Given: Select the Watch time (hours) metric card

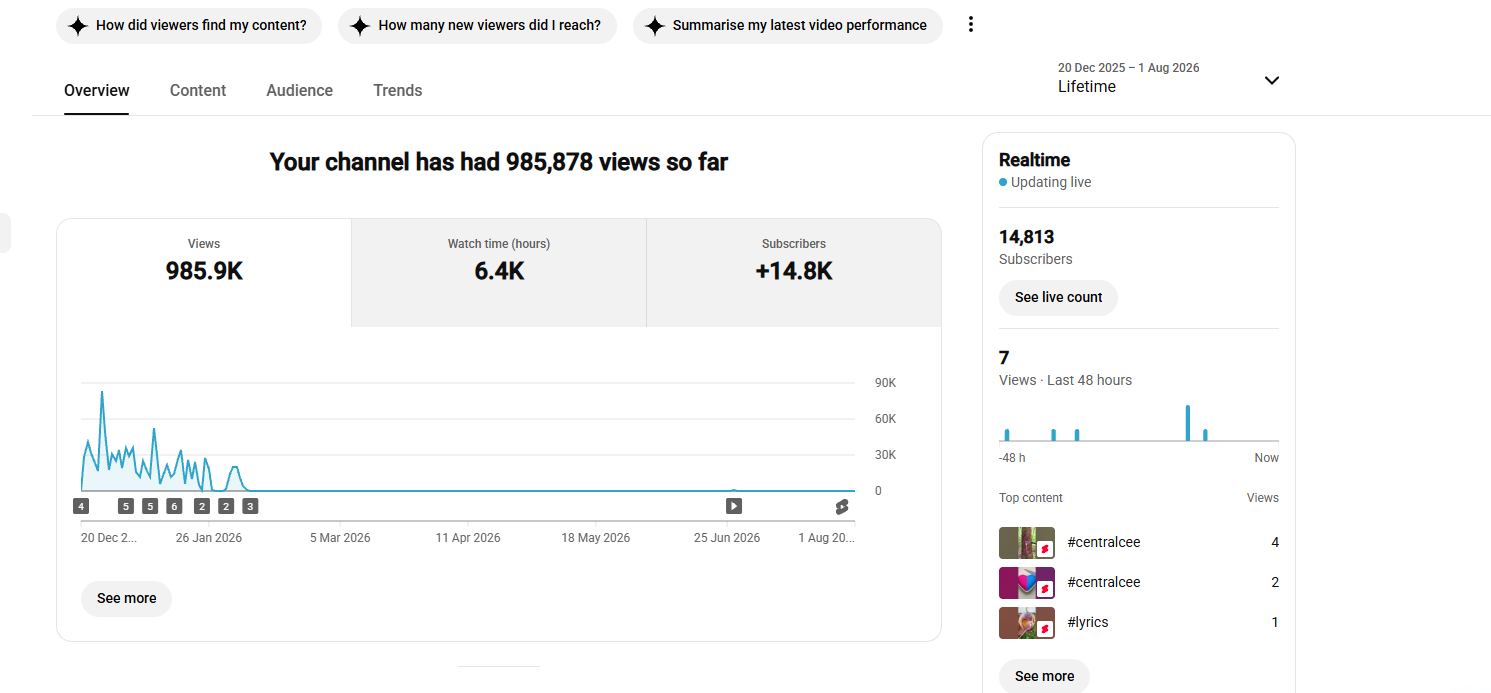Looking at the screenshot, I should (499, 272).
